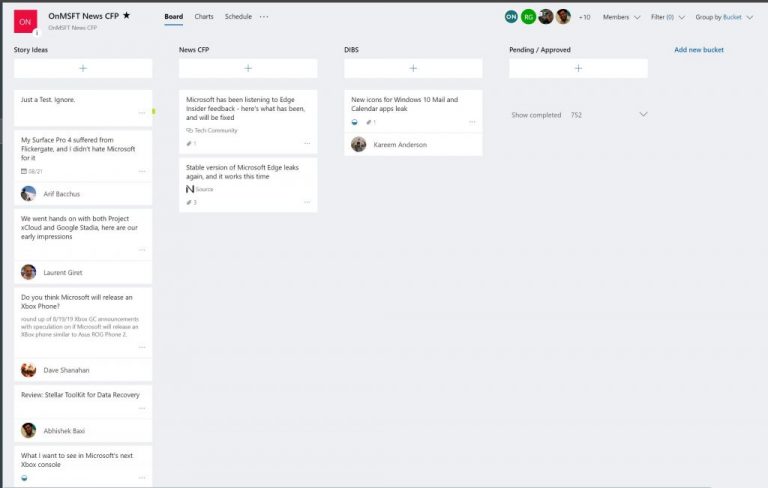The width and height of the screenshot is (768, 488).
Task: Switch to the Board tab
Action: pos(173,17)
